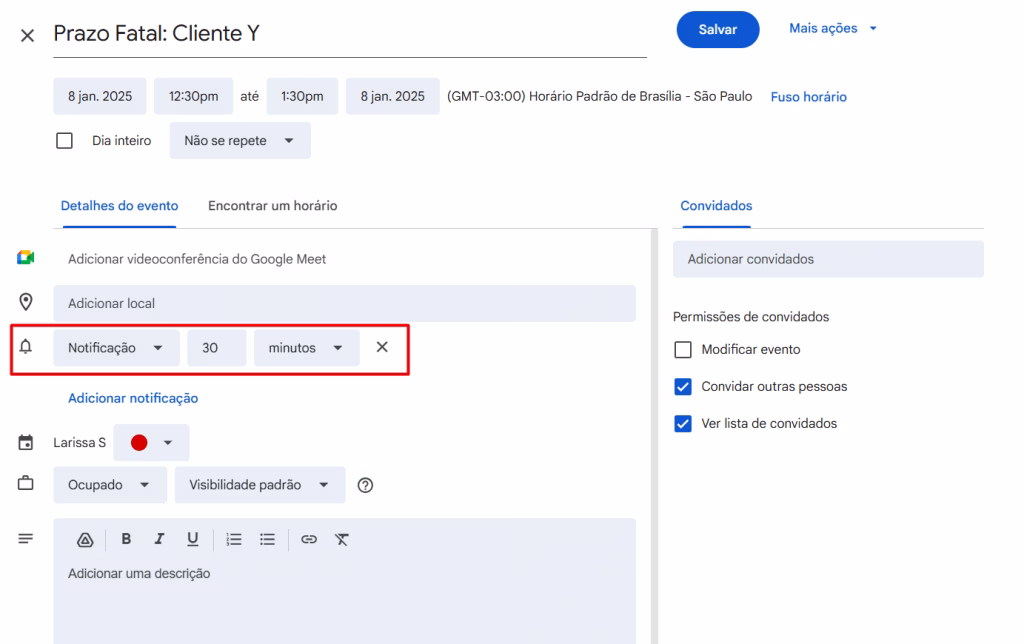Open the minutos unit dropdown
This screenshot has height=644, width=1024.
[306, 347]
